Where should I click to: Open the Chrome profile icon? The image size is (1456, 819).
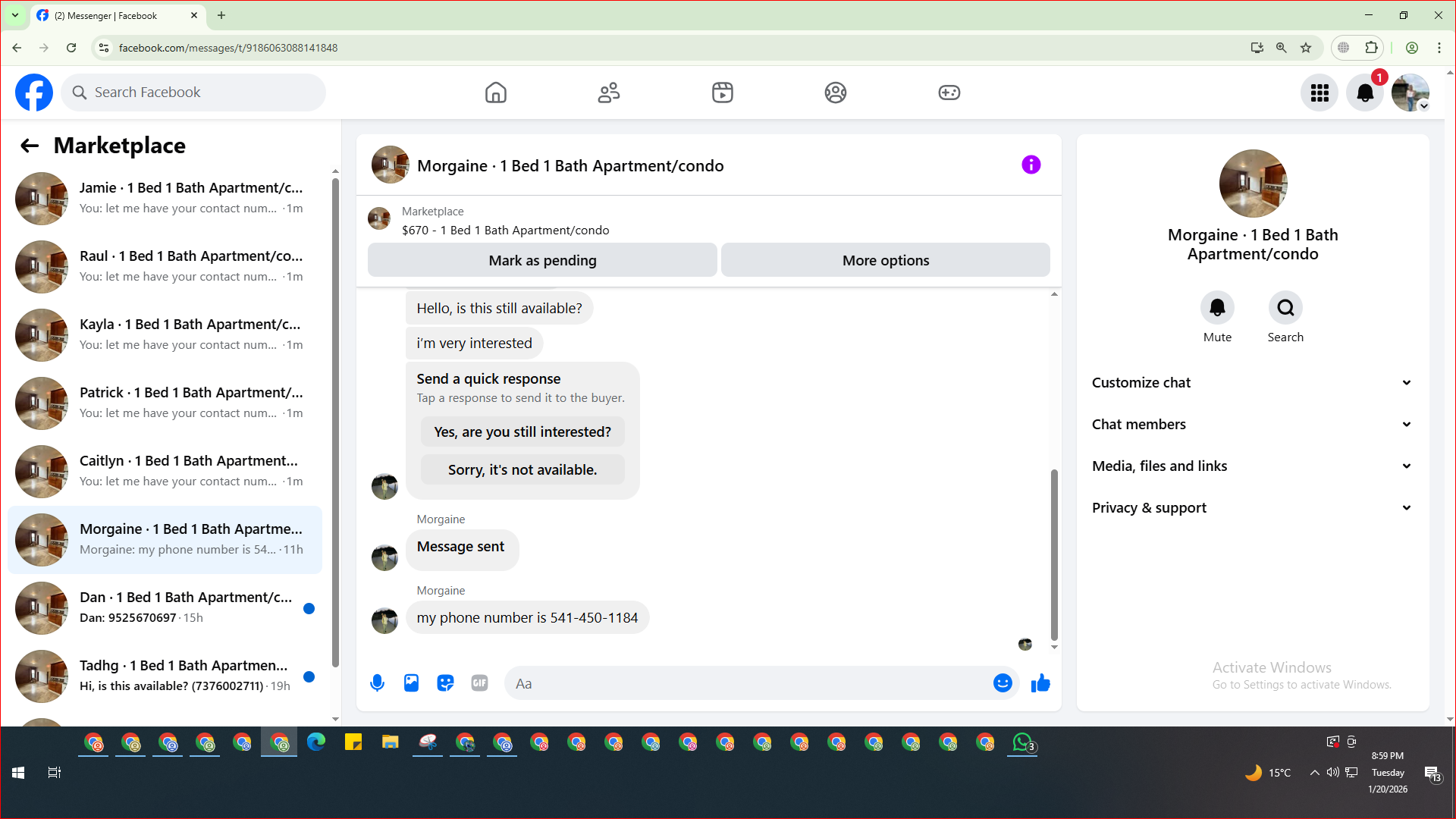click(1412, 48)
